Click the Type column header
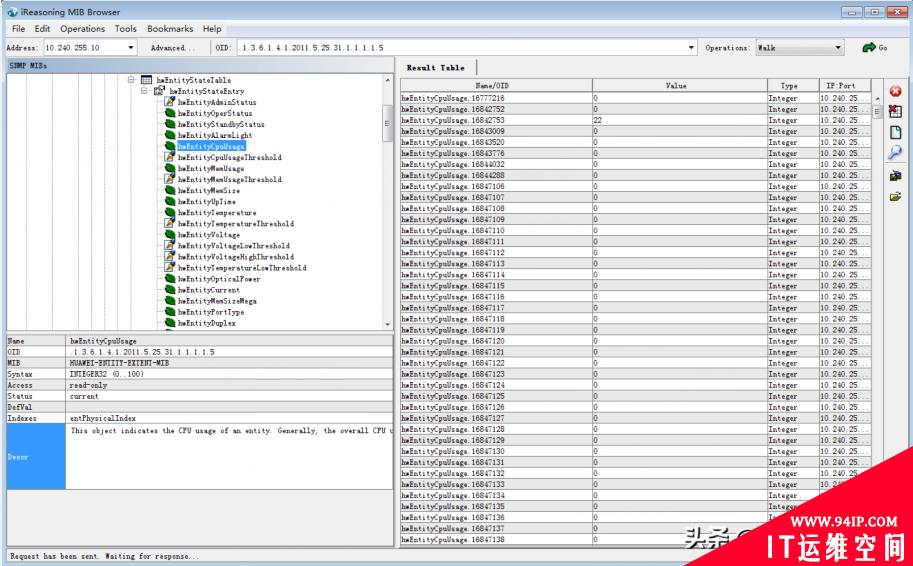The height and width of the screenshot is (566, 913). pos(793,86)
